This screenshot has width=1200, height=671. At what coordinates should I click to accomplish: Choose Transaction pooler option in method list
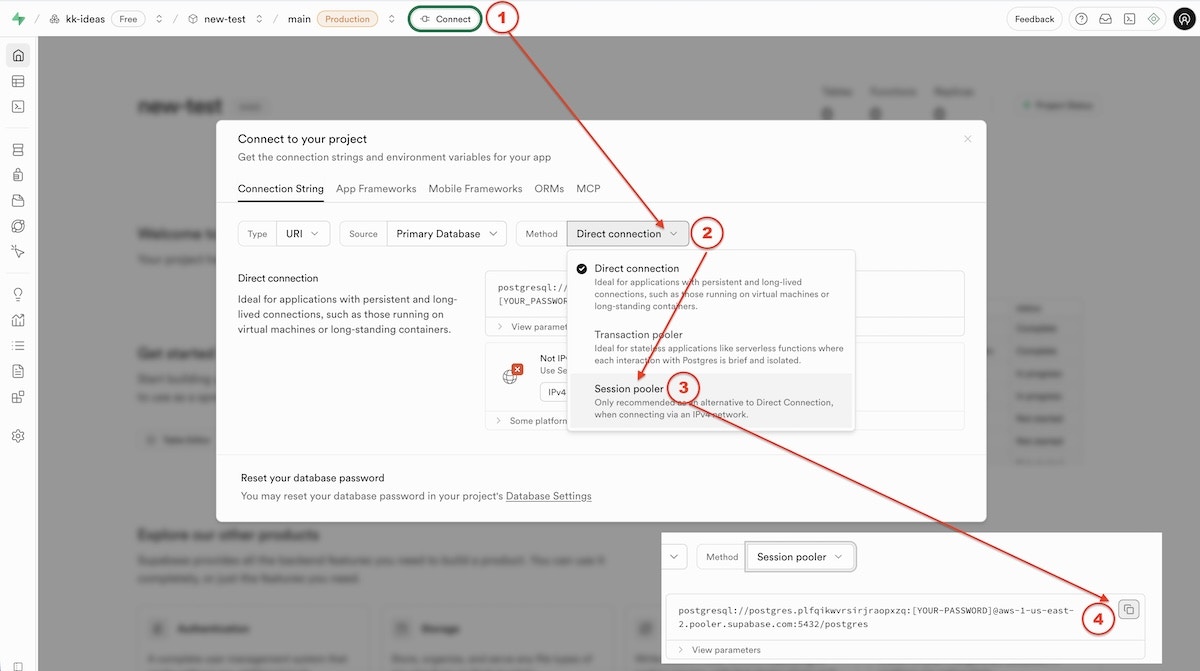click(x=711, y=347)
